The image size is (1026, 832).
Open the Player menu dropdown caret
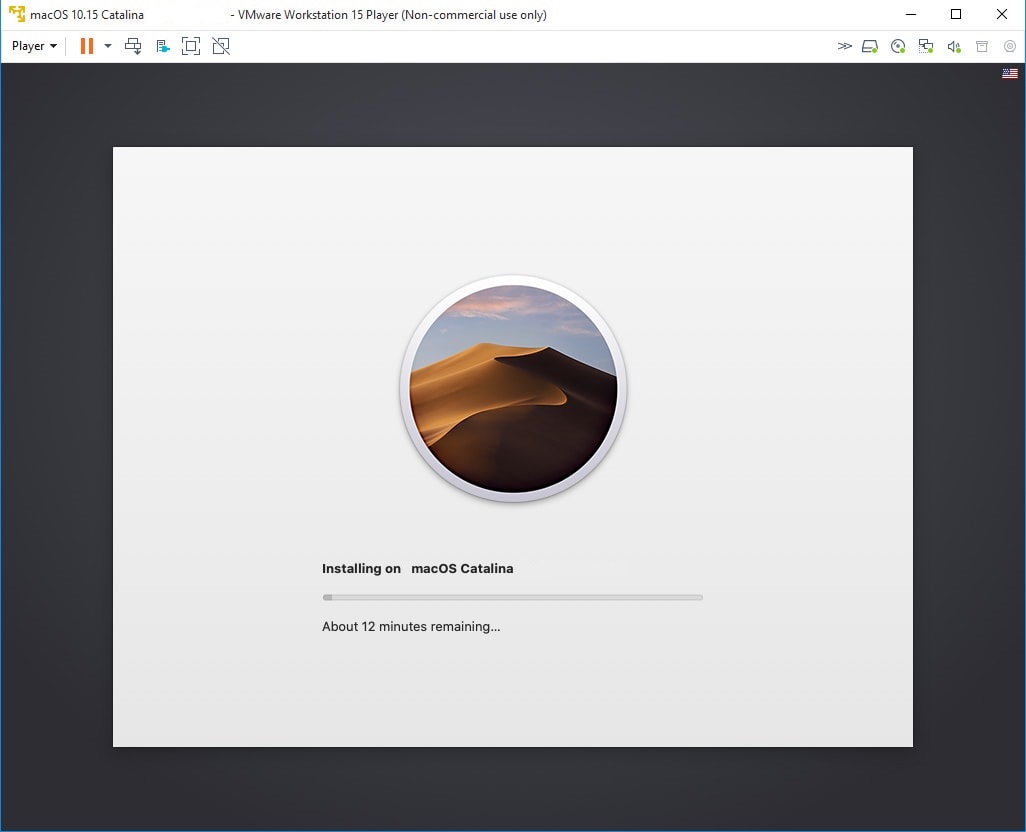53,45
